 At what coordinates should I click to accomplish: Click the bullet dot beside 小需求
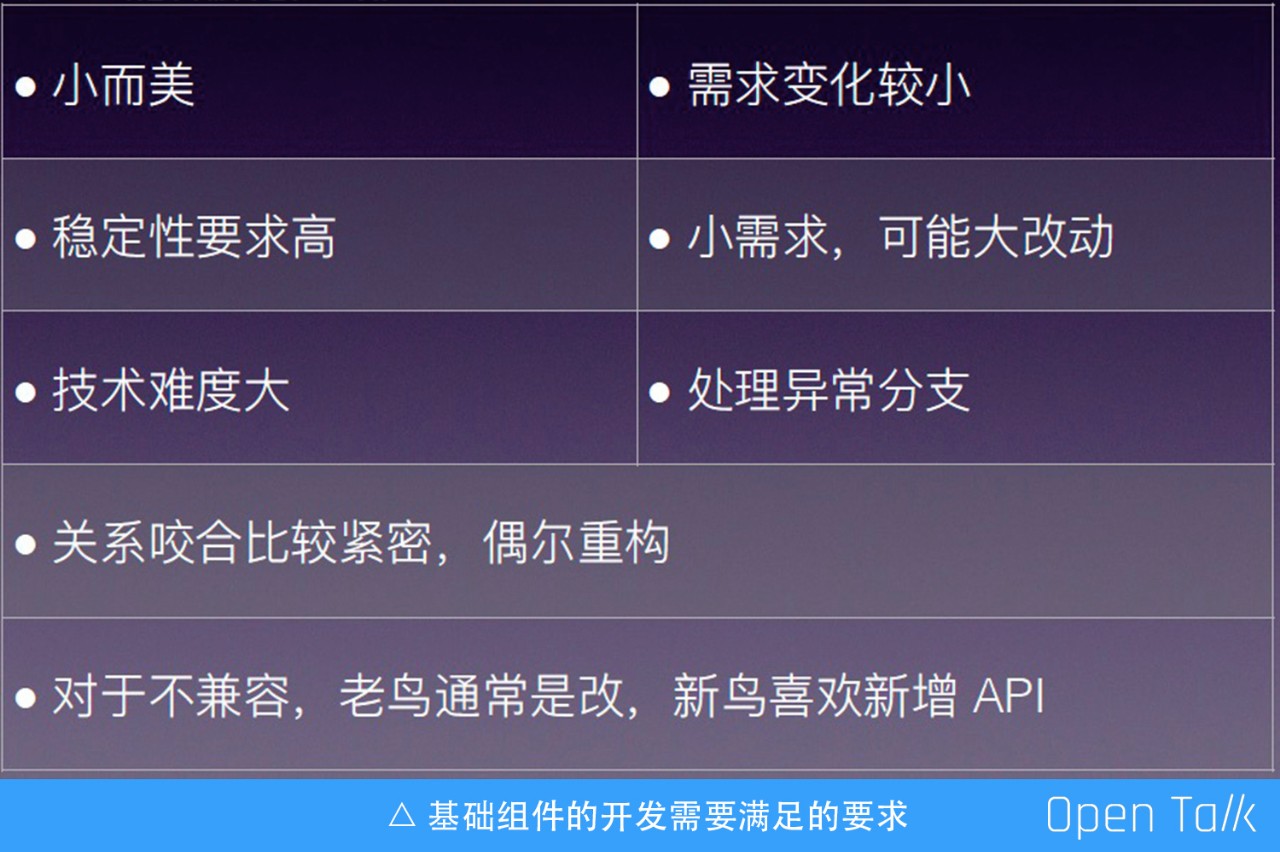pyautogui.click(x=659, y=240)
